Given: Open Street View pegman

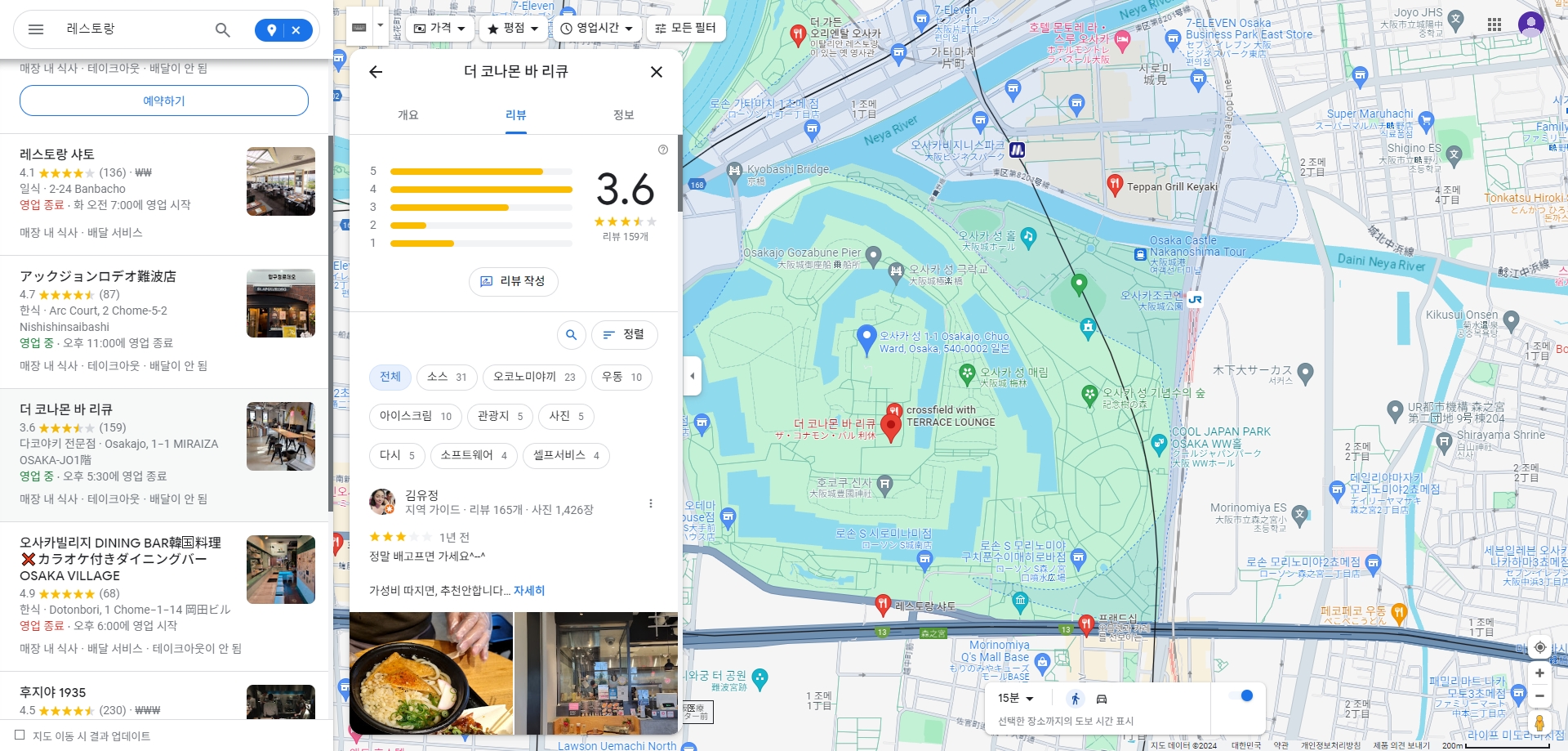Looking at the screenshot, I should [1539, 723].
